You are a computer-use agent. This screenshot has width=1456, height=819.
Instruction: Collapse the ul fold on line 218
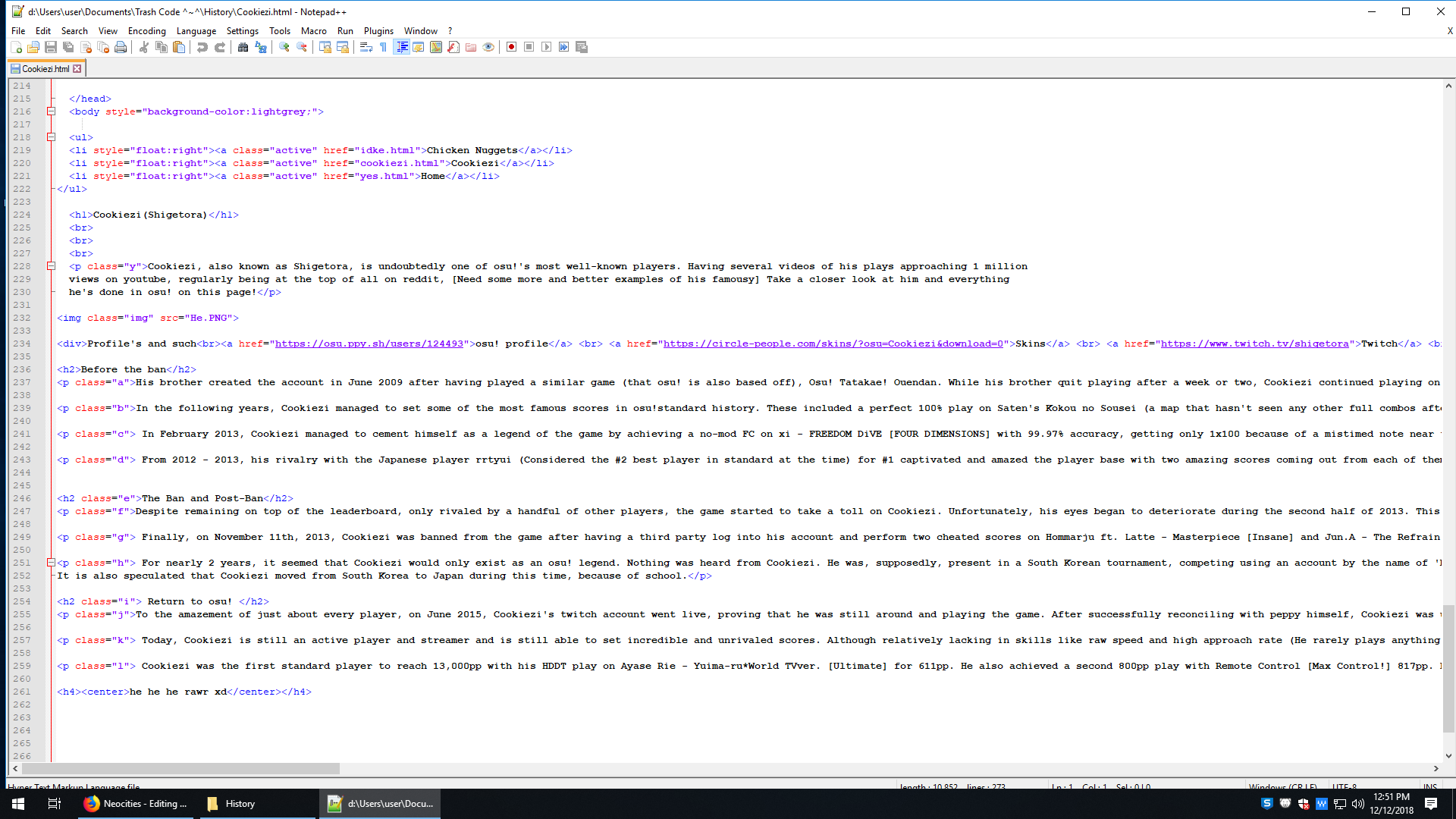click(51, 137)
